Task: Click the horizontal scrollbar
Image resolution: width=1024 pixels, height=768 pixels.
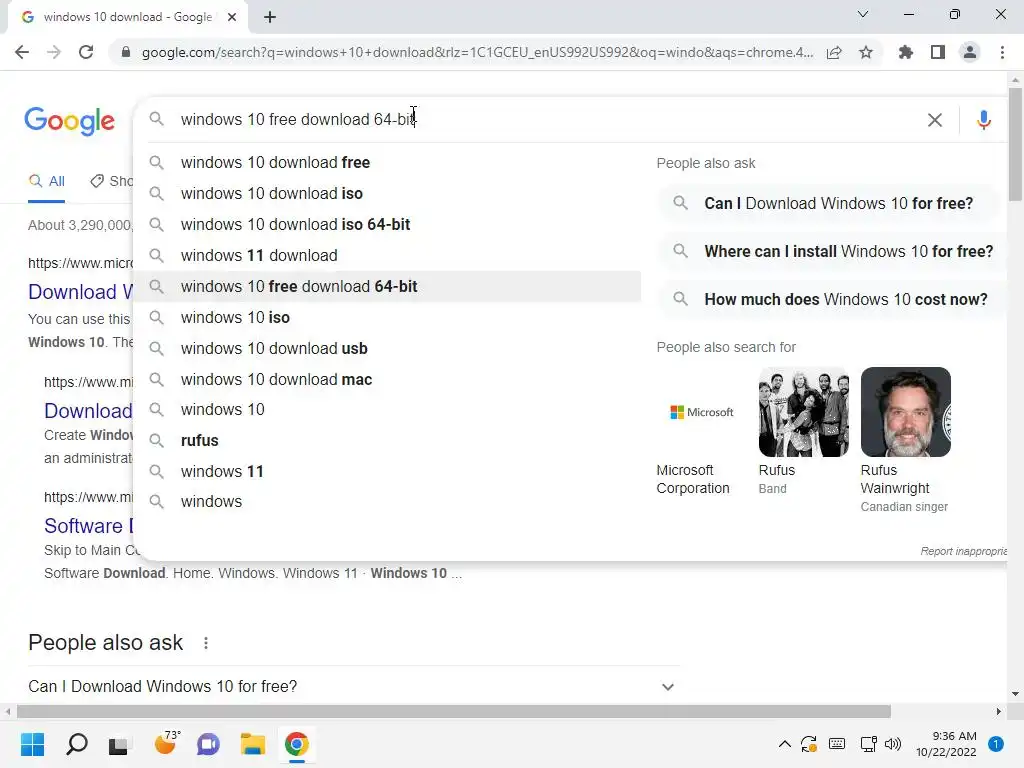Action: pyautogui.click(x=454, y=711)
